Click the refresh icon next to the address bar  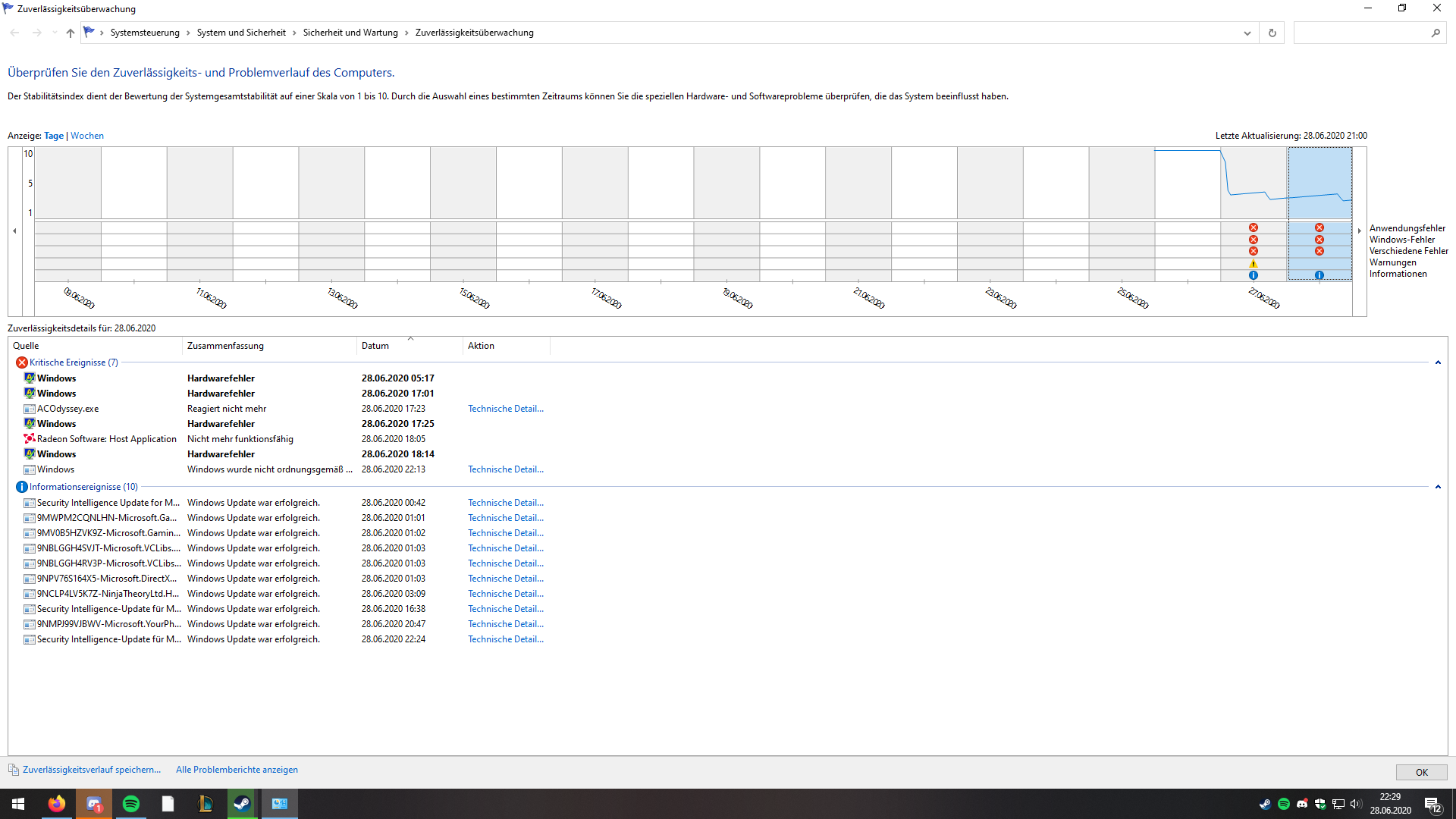click(x=1272, y=33)
